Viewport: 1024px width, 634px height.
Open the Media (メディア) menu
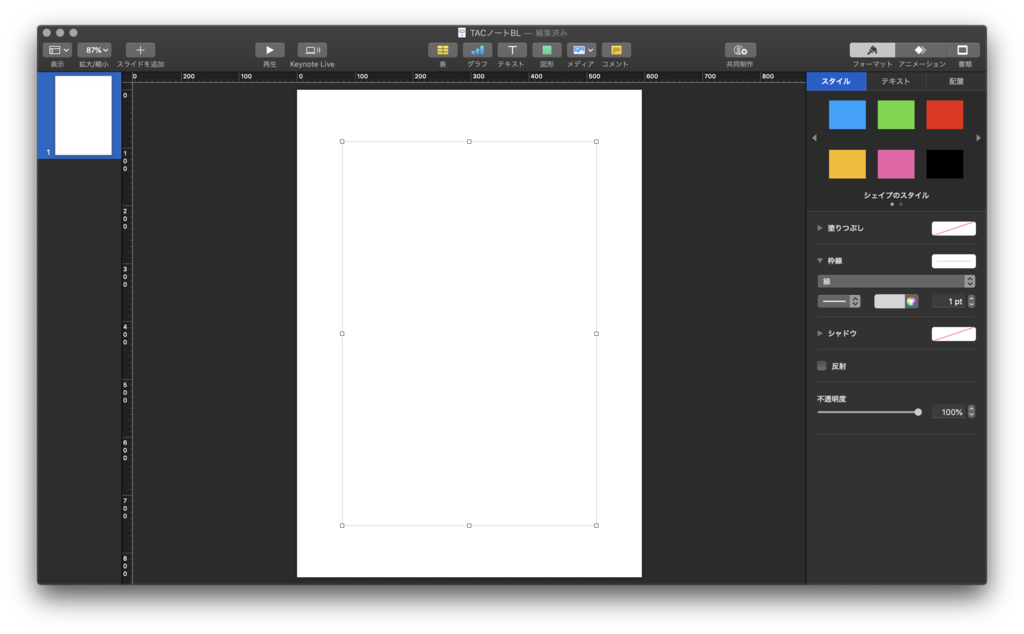[x=581, y=50]
